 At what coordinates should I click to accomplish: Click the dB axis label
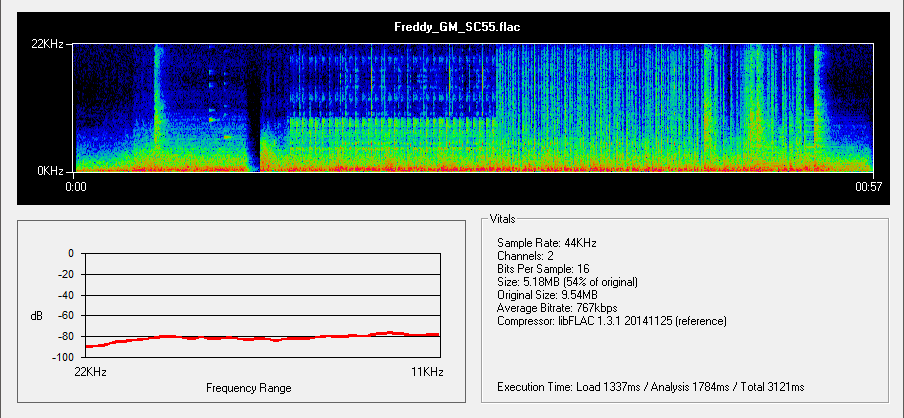click(x=37, y=316)
